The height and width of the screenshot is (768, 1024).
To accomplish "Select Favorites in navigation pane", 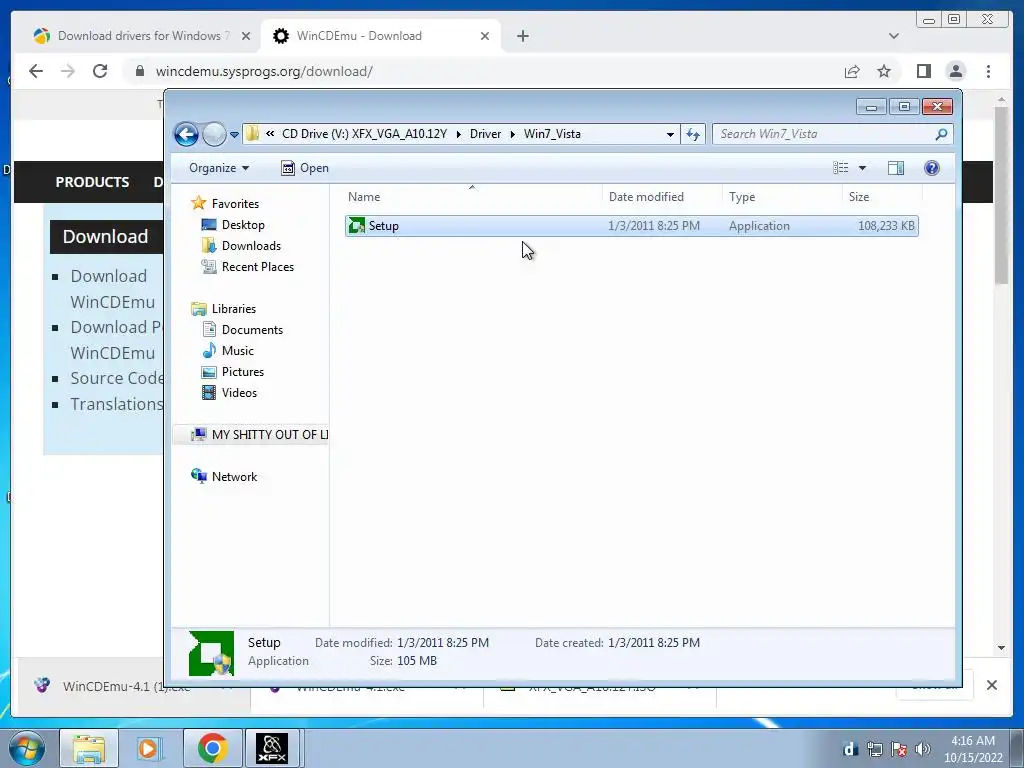I will point(225,204).
